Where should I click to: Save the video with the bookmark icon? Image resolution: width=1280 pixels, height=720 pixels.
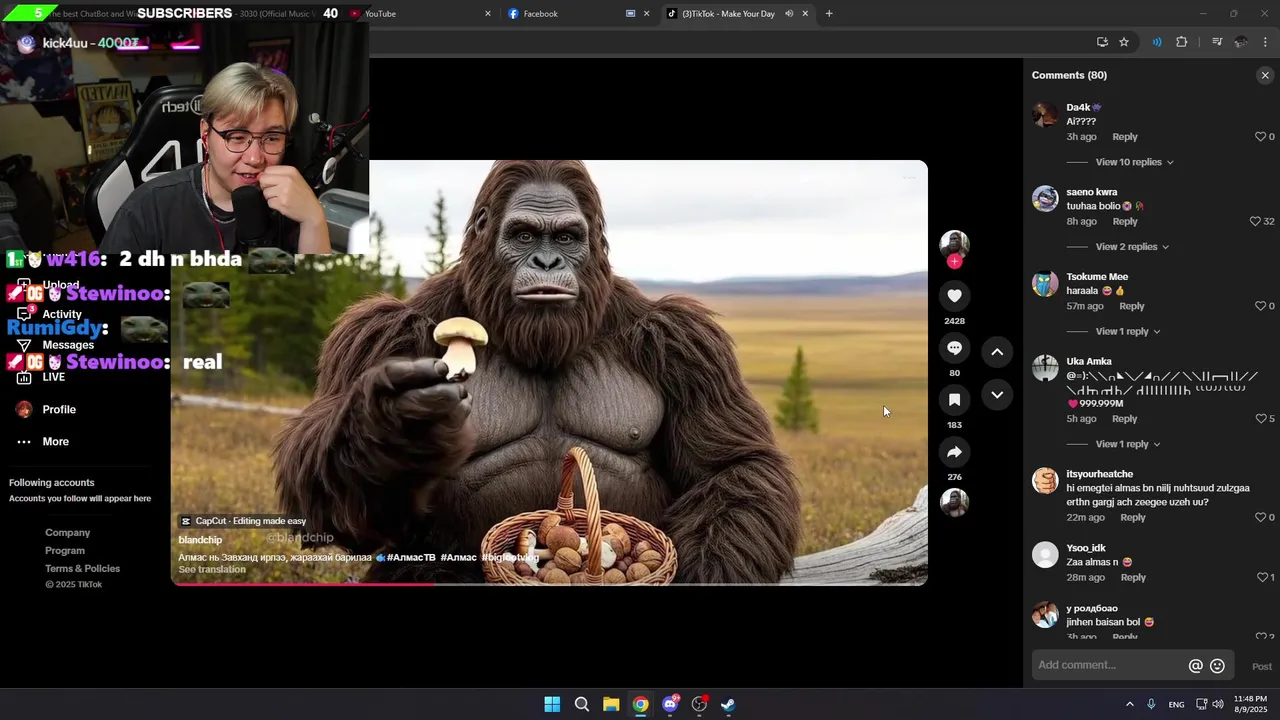954,400
